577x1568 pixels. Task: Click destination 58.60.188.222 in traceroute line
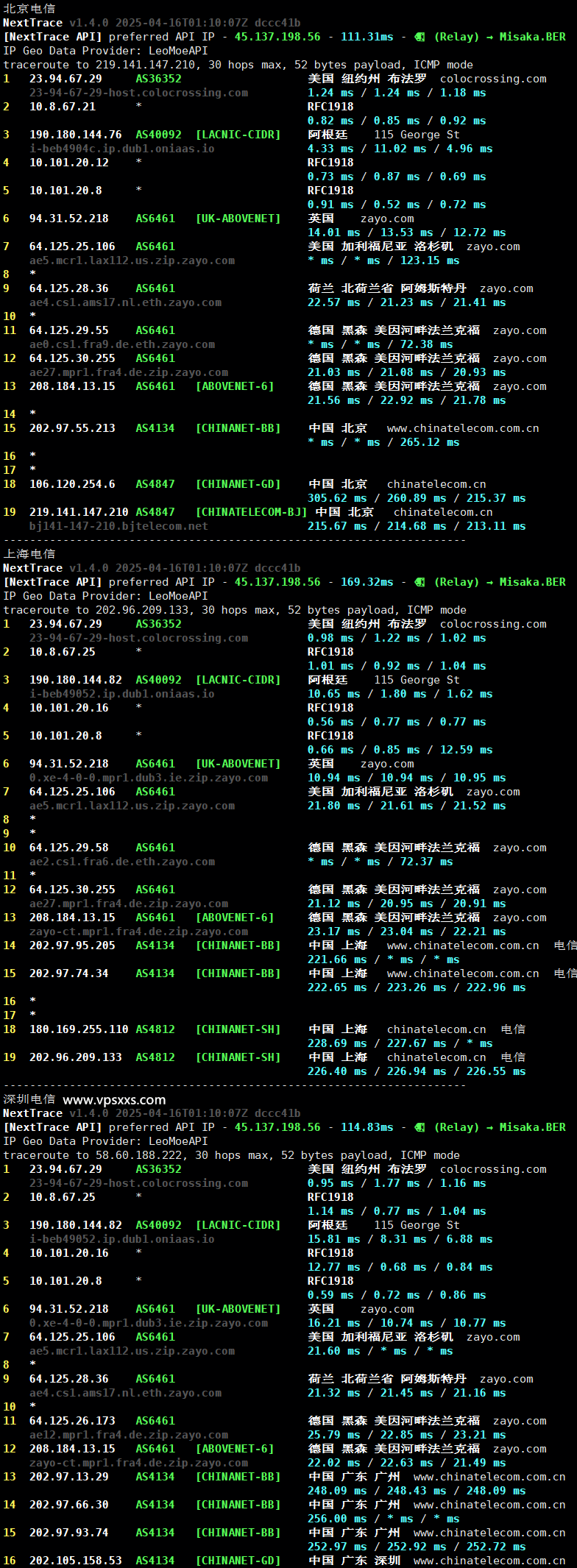tap(142, 1155)
